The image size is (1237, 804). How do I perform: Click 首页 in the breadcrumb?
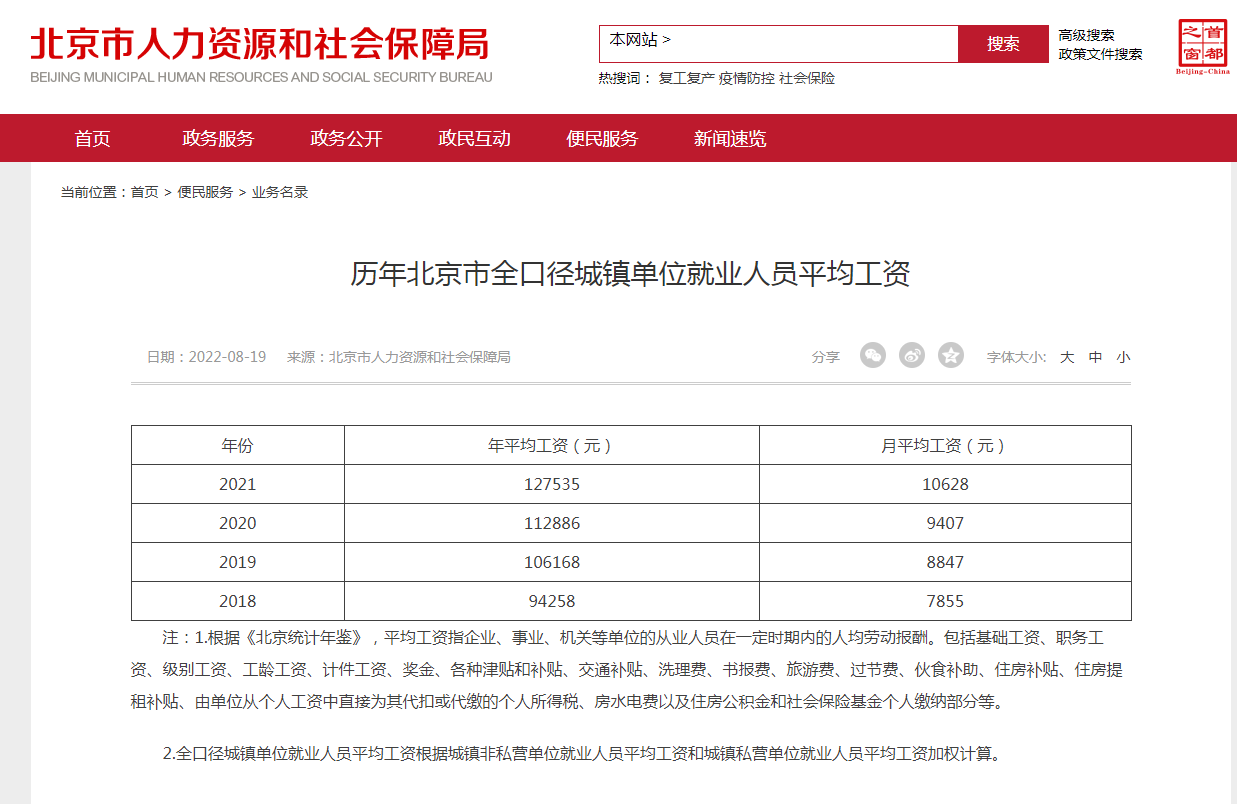pyautogui.click(x=144, y=192)
